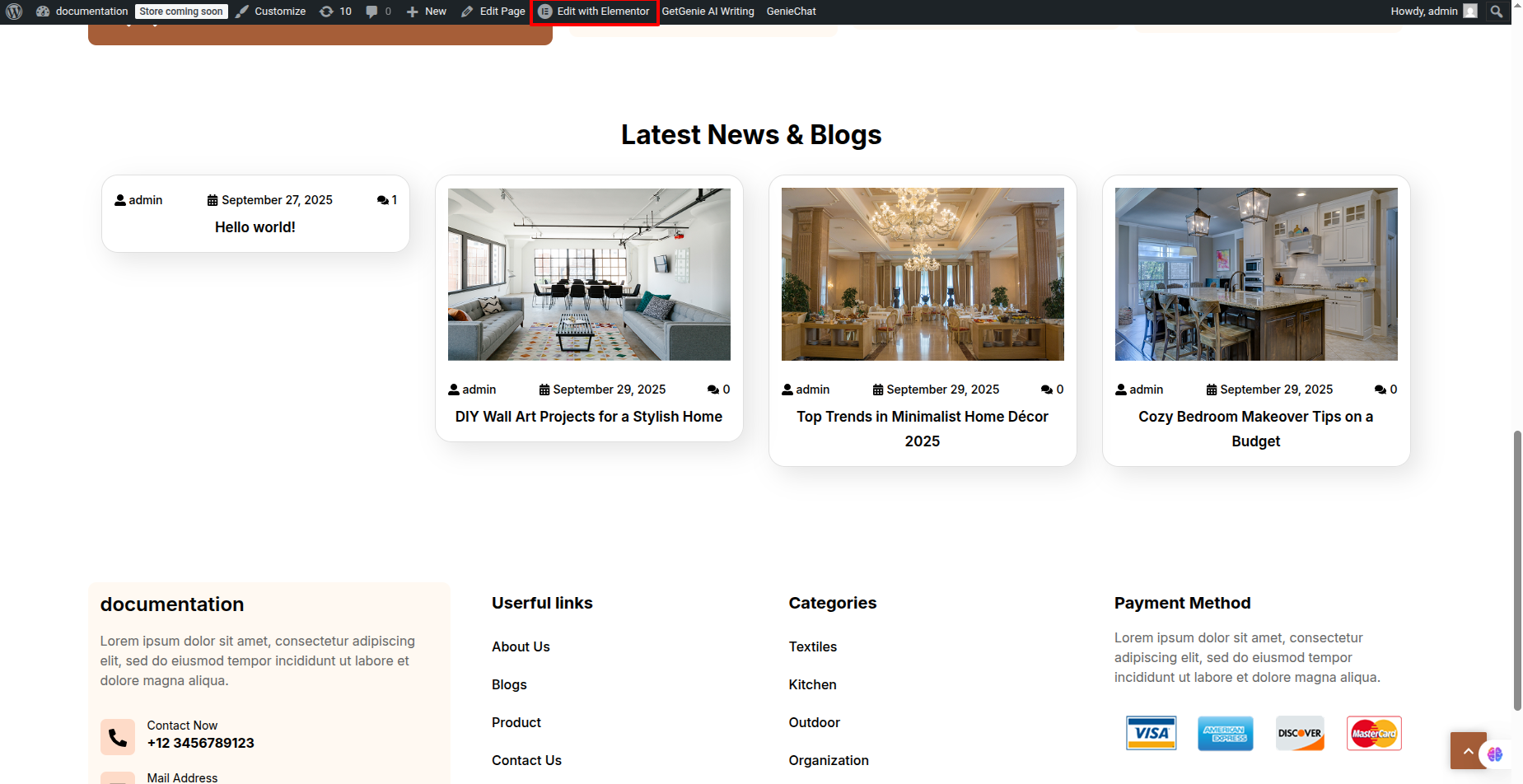Click the American Express card icon
This screenshot has width=1523, height=784.
(x=1225, y=733)
